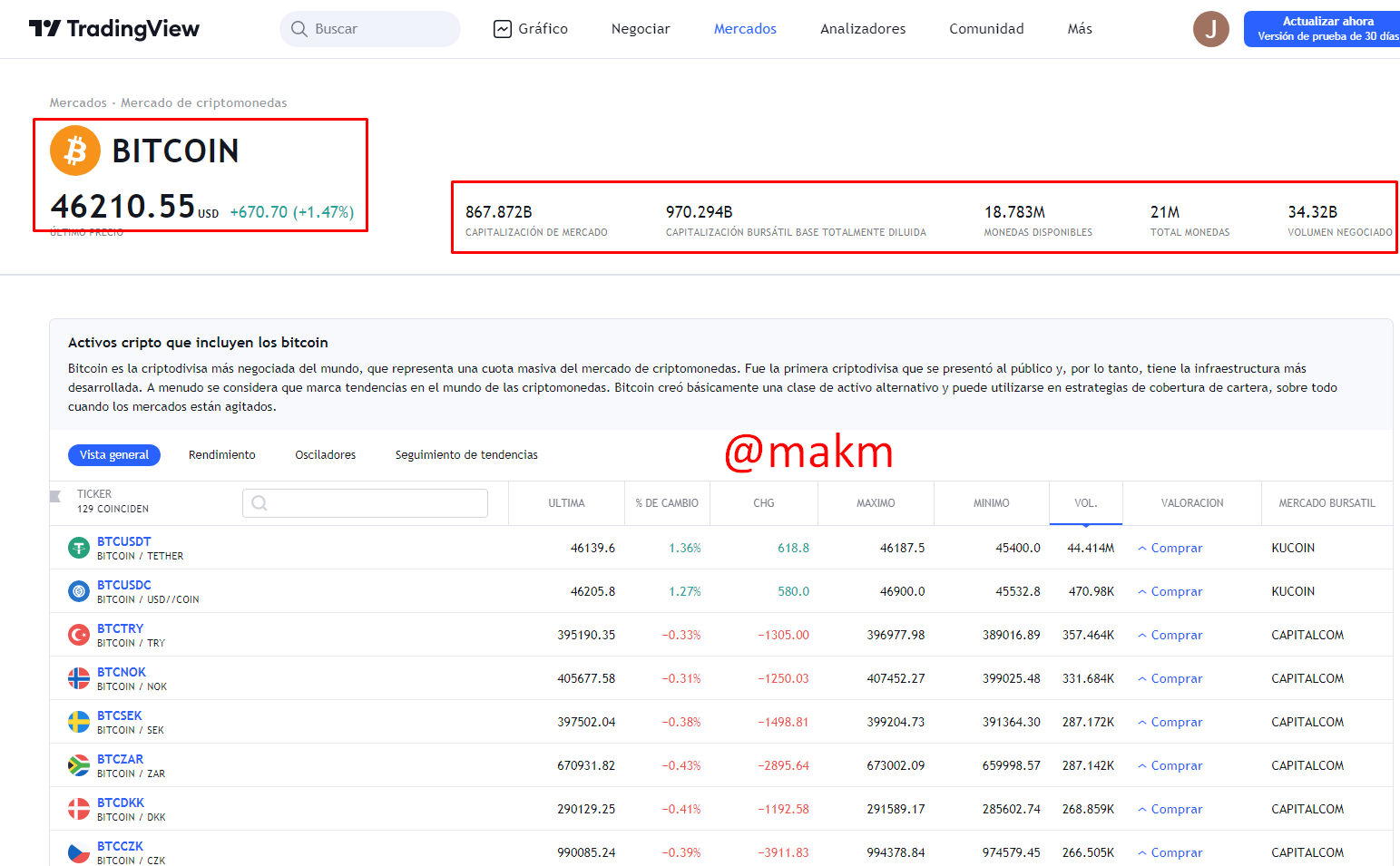Switch to the Osciladores tab
The height and width of the screenshot is (866, 1400).
326,455
